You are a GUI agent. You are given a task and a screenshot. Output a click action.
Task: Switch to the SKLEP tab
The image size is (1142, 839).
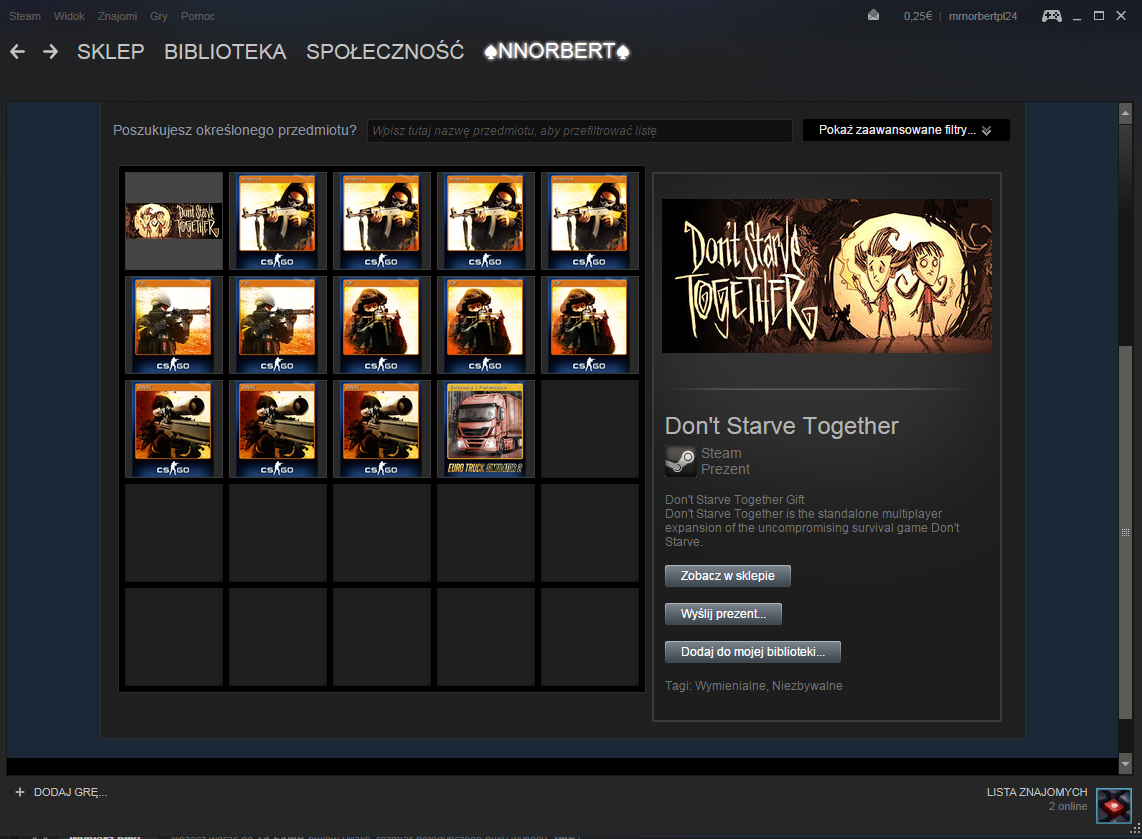(111, 52)
